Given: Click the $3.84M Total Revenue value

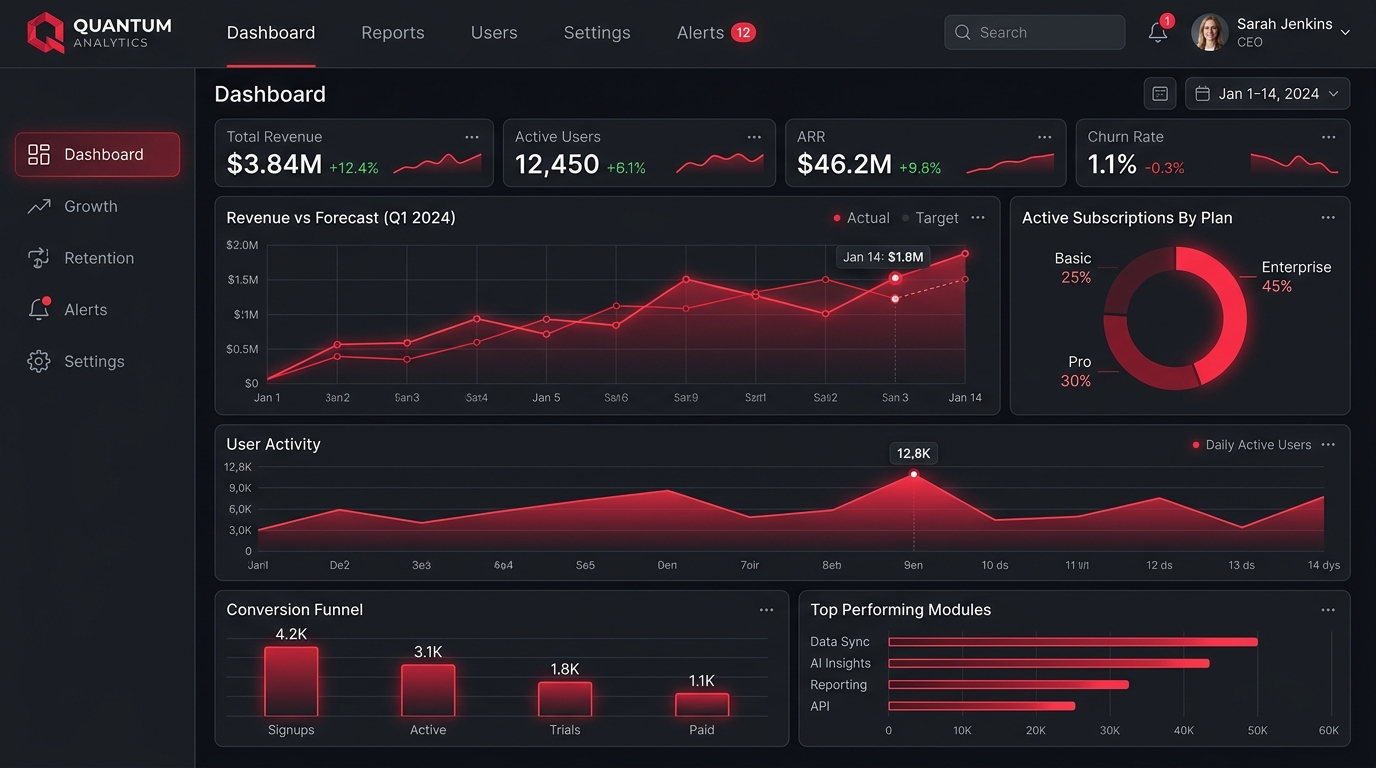Looking at the screenshot, I should click(x=274, y=164).
